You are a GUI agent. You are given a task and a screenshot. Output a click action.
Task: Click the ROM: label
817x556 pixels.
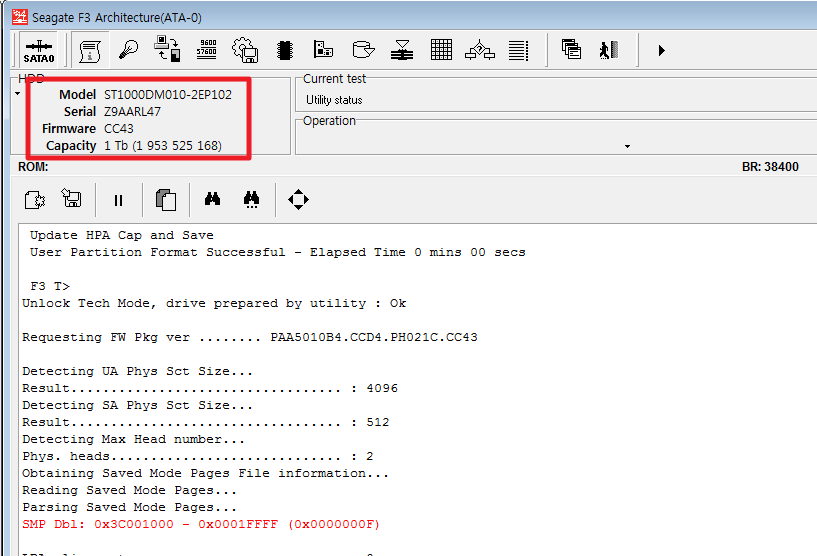pyautogui.click(x=33, y=167)
